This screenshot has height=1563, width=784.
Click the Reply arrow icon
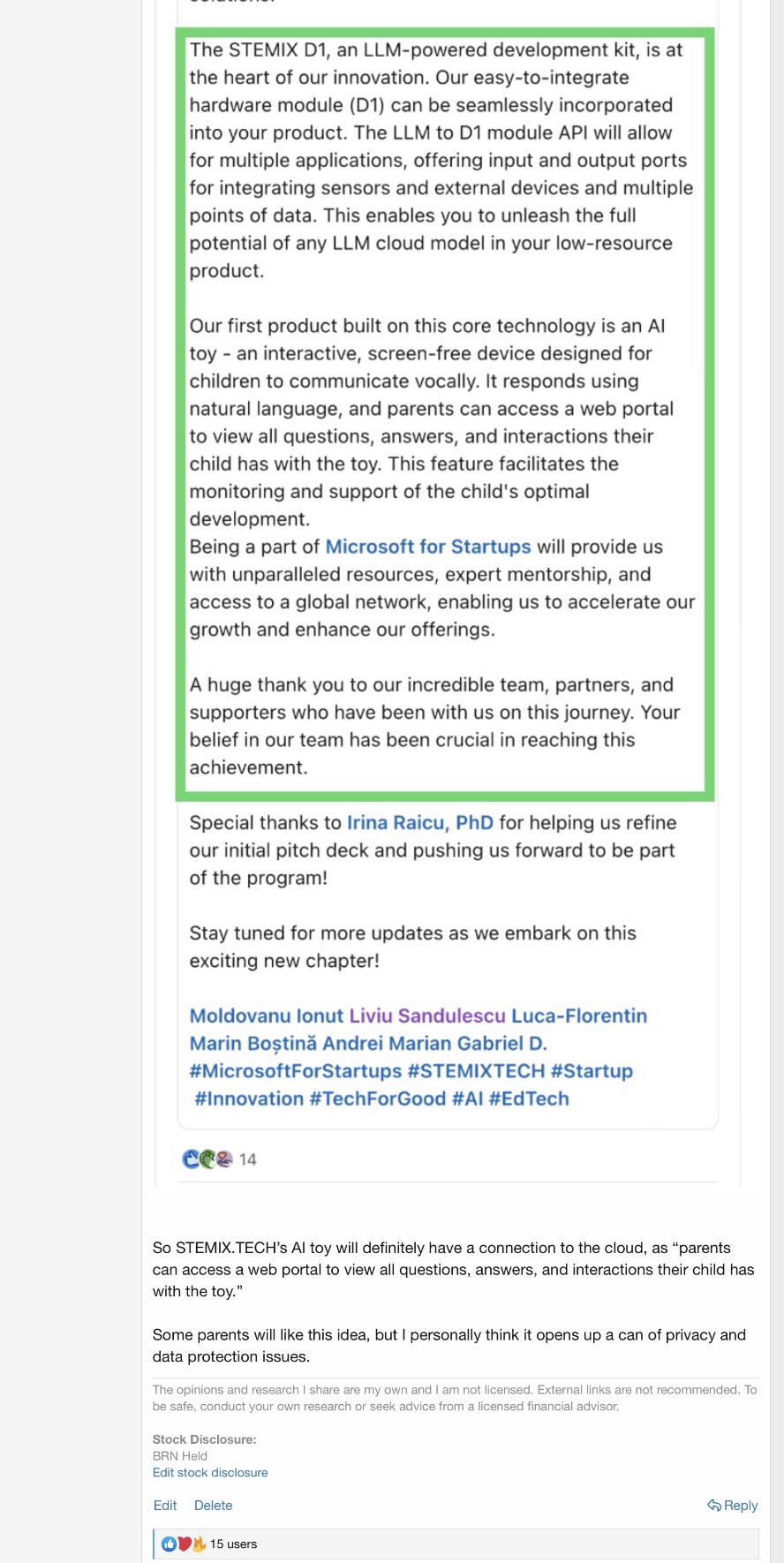(x=714, y=1506)
